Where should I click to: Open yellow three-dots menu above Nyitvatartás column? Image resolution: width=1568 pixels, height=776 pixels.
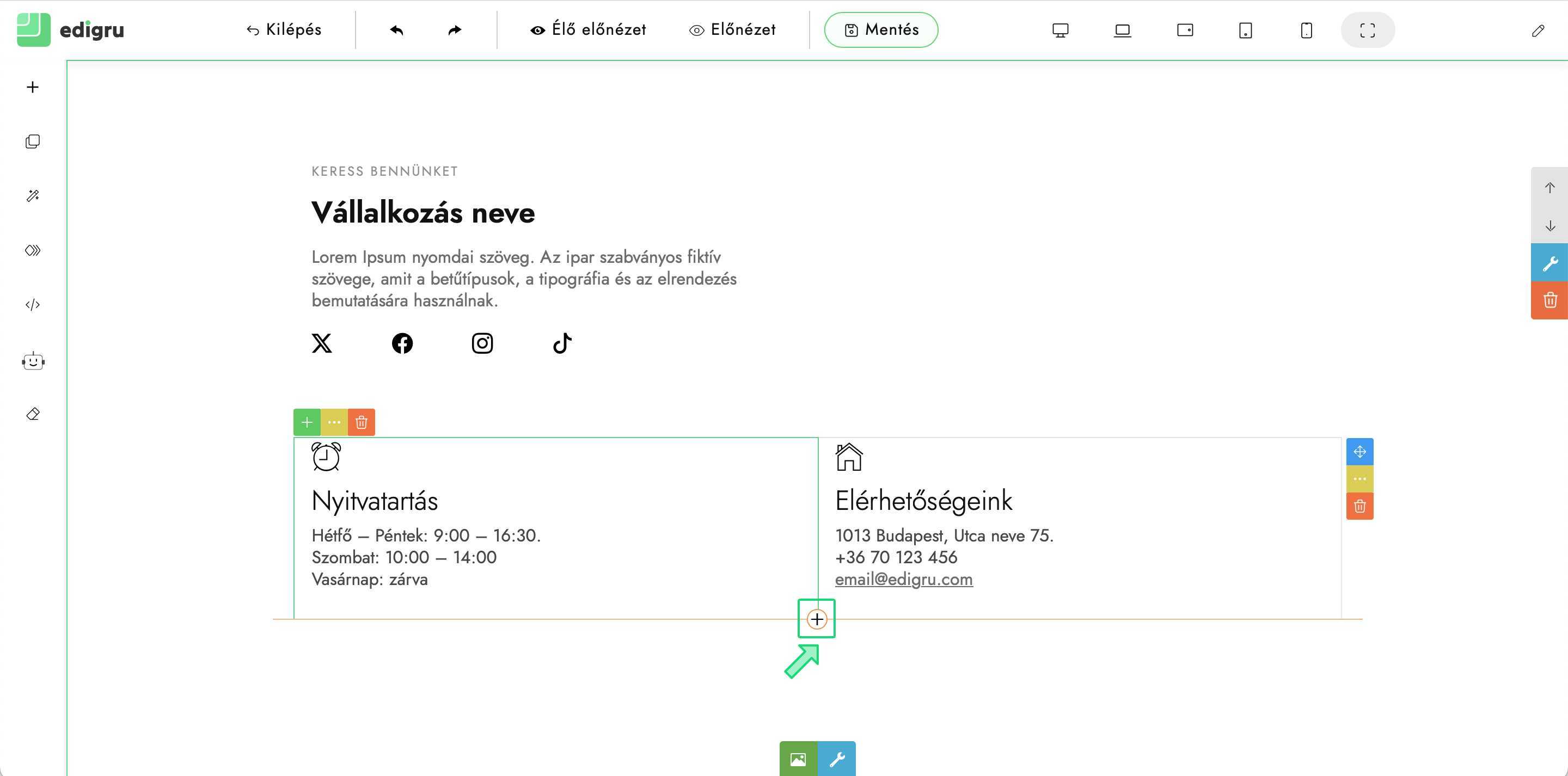334,422
